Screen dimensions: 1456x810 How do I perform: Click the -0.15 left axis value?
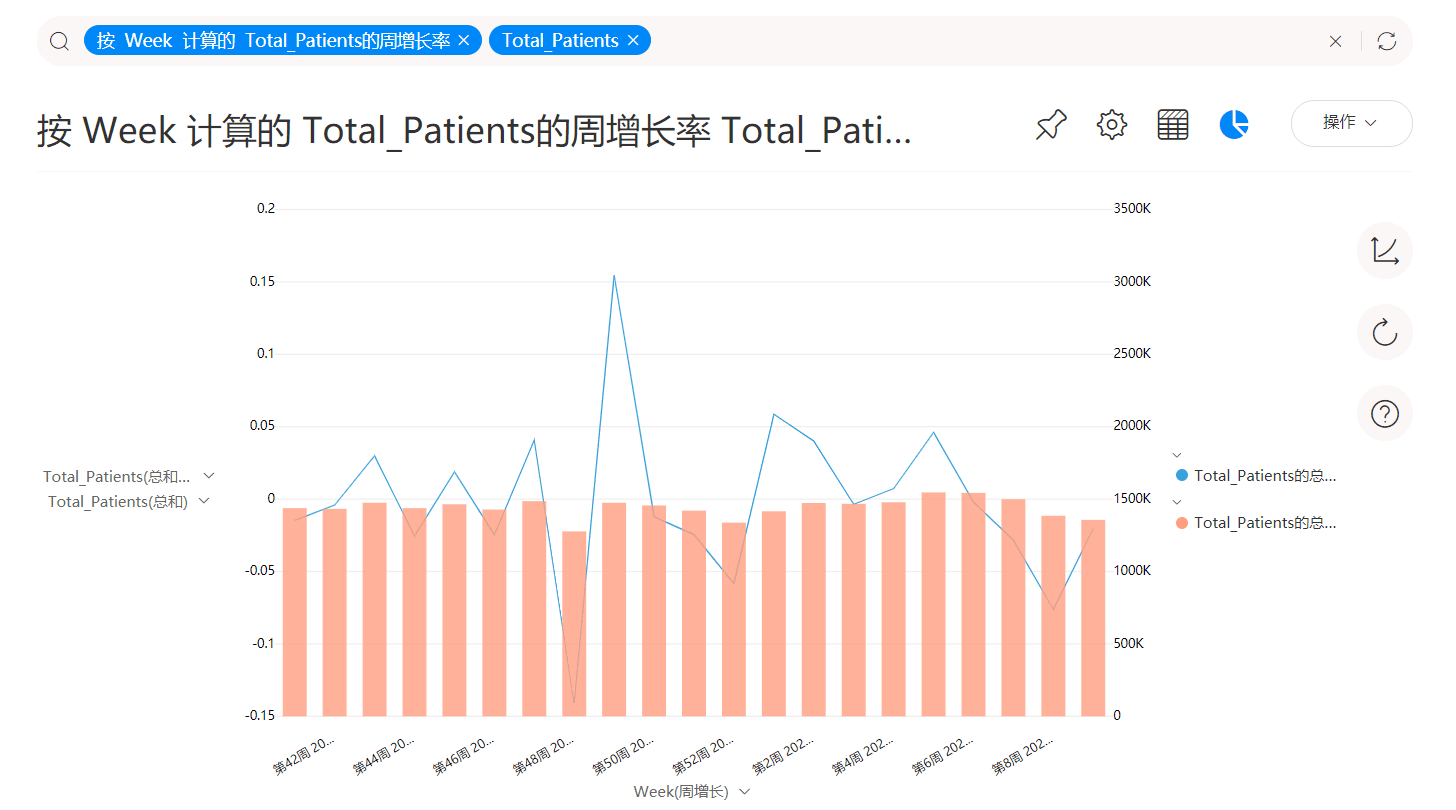[x=260, y=716]
